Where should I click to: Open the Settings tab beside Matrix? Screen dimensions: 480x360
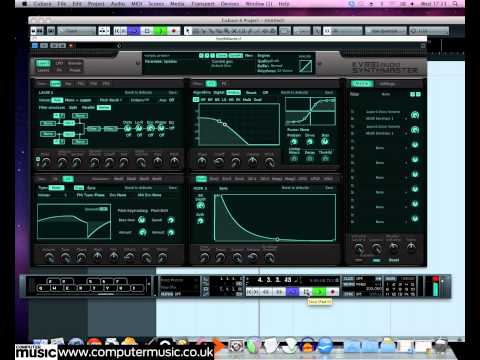[387, 84]
